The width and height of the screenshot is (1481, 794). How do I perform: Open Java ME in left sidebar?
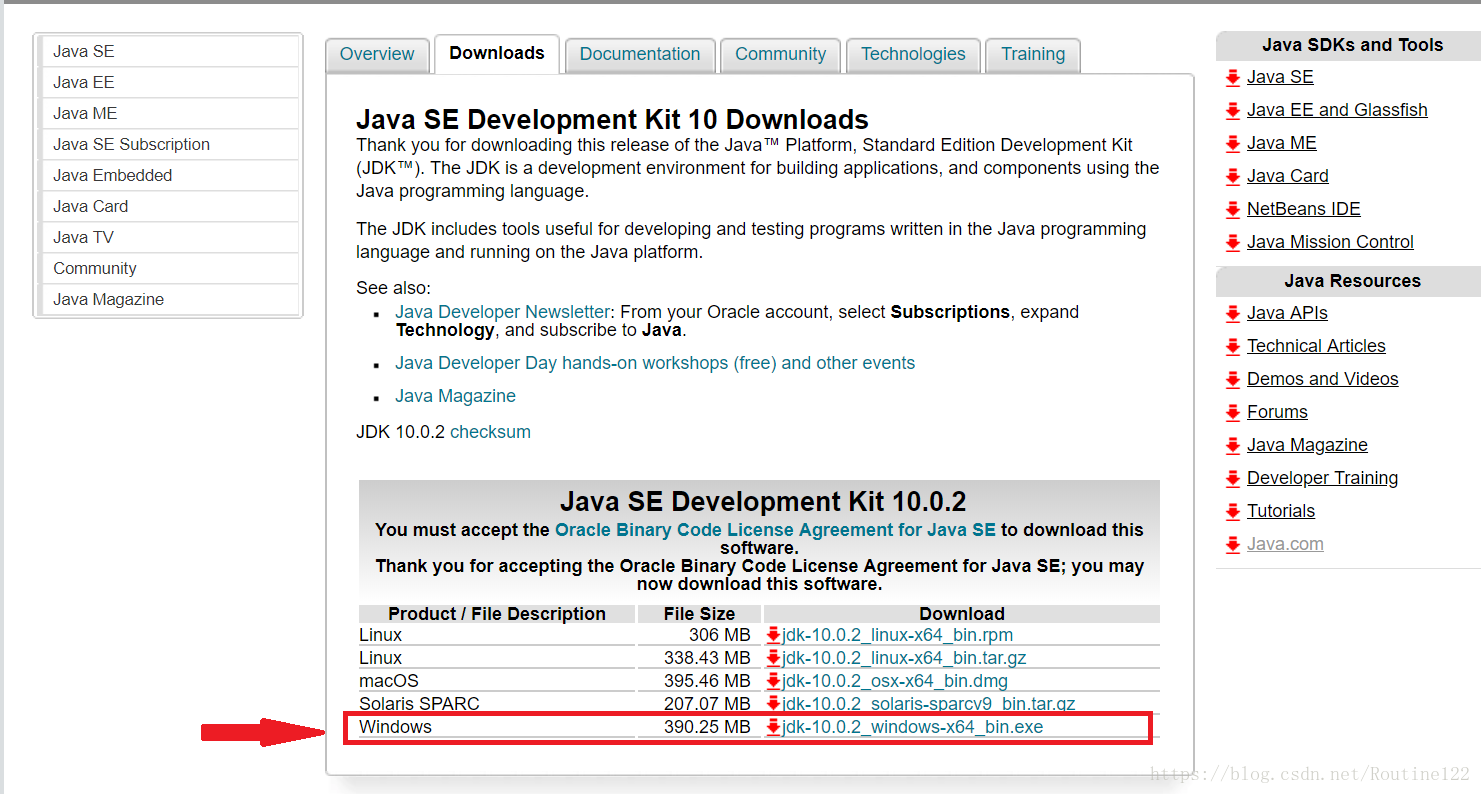(168, 113)
